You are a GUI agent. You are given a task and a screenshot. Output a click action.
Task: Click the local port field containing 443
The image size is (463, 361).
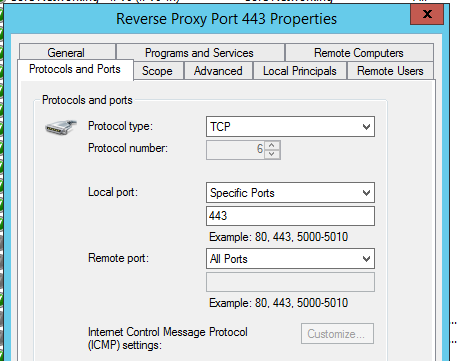(290, 216)
